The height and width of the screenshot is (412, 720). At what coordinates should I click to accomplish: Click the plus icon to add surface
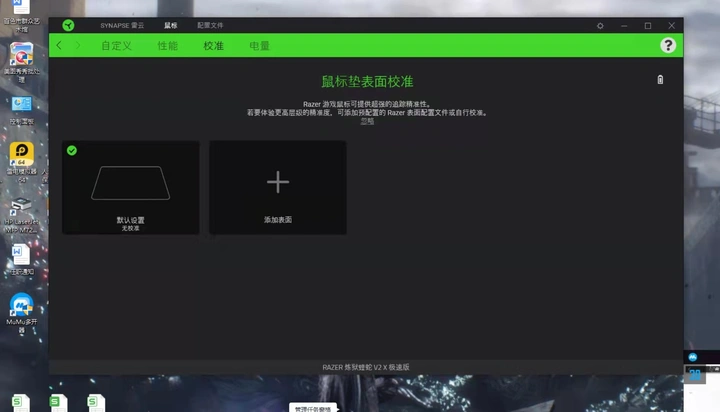tap(278, 182)
